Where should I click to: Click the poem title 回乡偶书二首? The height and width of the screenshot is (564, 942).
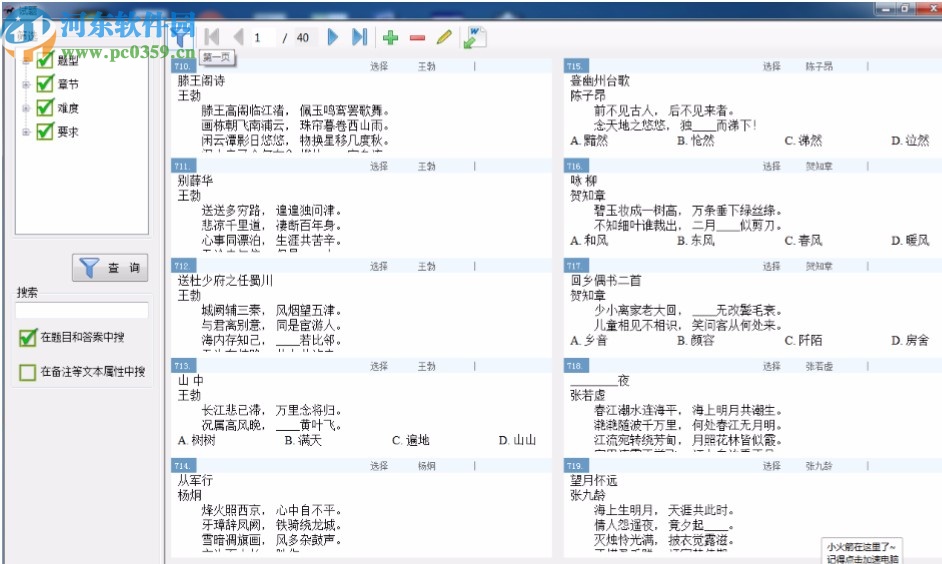(x=606, y=280)
